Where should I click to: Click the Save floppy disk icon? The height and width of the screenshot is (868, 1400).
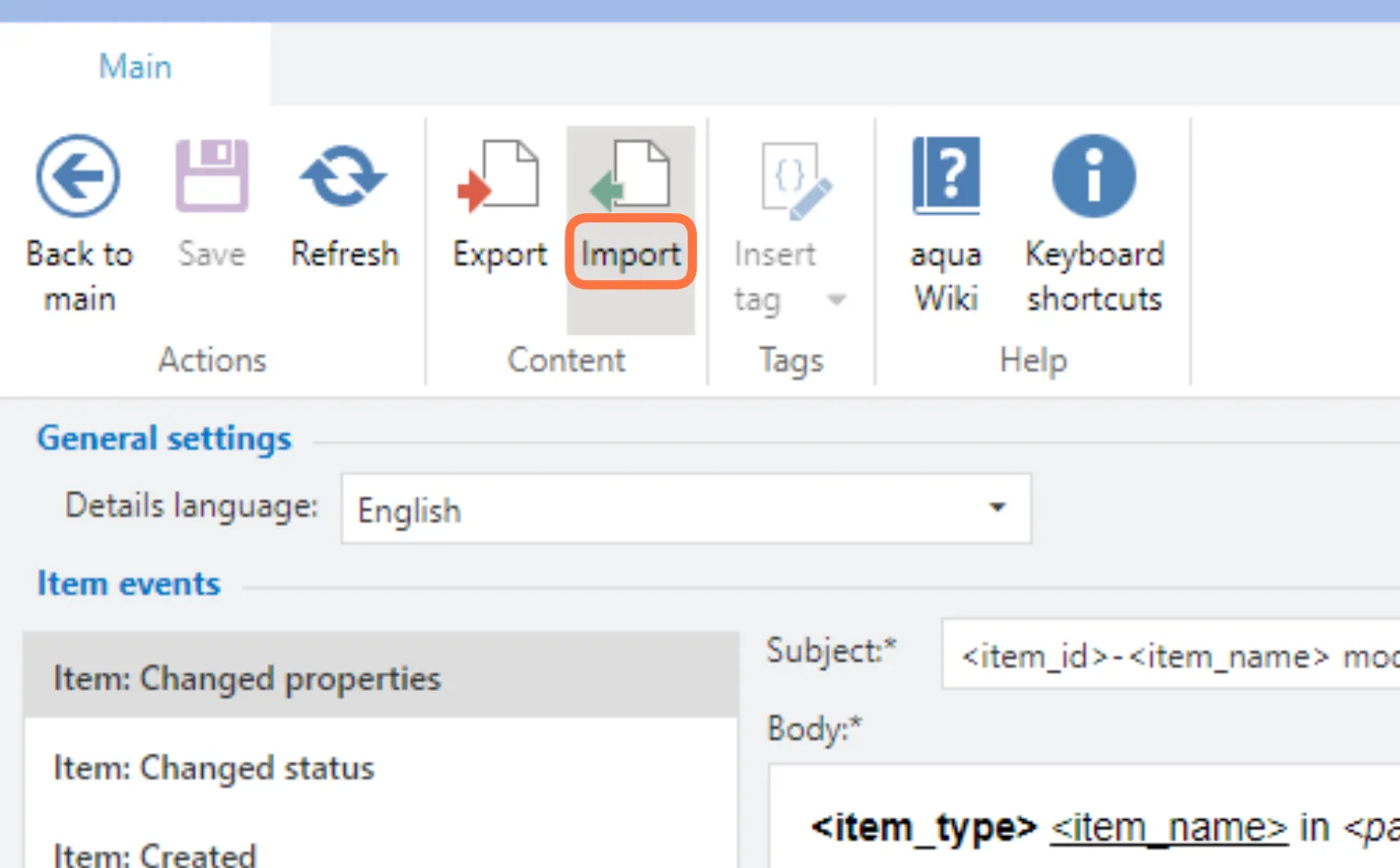[x=211, y=175]
